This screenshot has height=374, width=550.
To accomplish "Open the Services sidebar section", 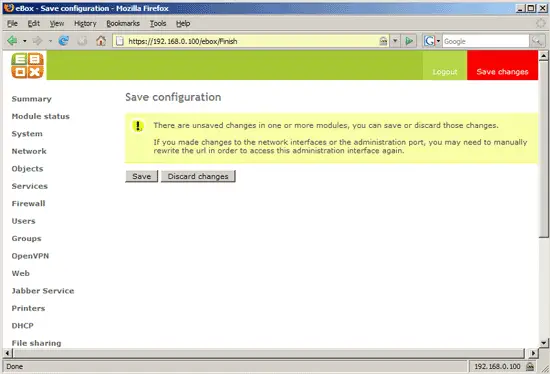I will tap(29, 186).
